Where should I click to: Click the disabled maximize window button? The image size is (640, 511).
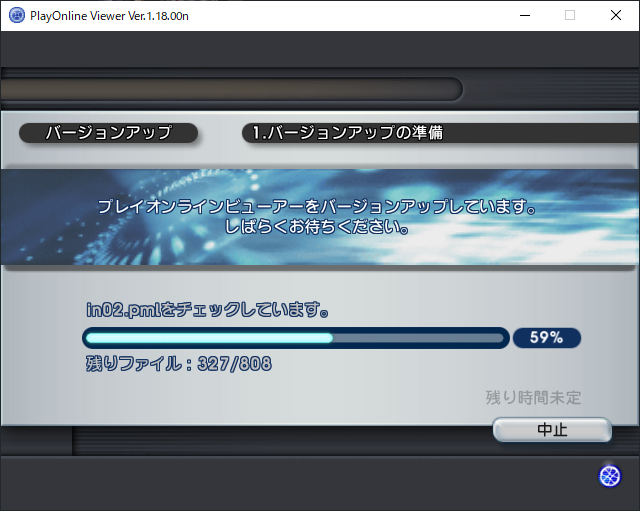click(570, 16)
